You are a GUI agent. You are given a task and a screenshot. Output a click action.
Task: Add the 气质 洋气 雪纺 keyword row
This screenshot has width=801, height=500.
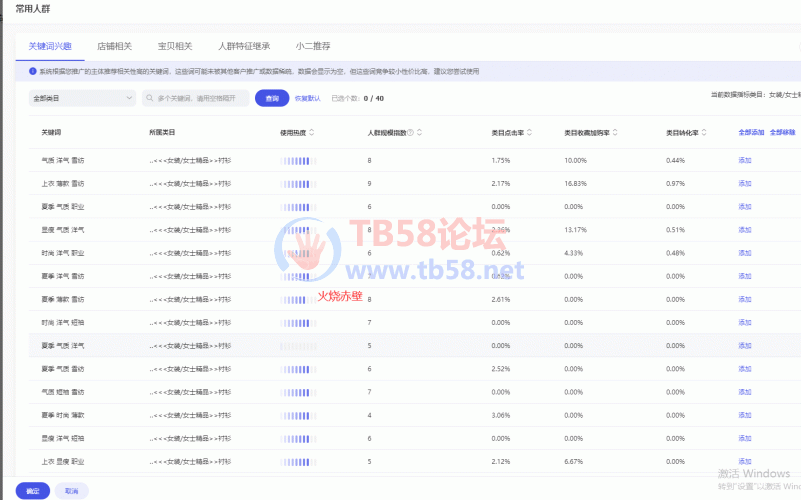click(744, 160)
